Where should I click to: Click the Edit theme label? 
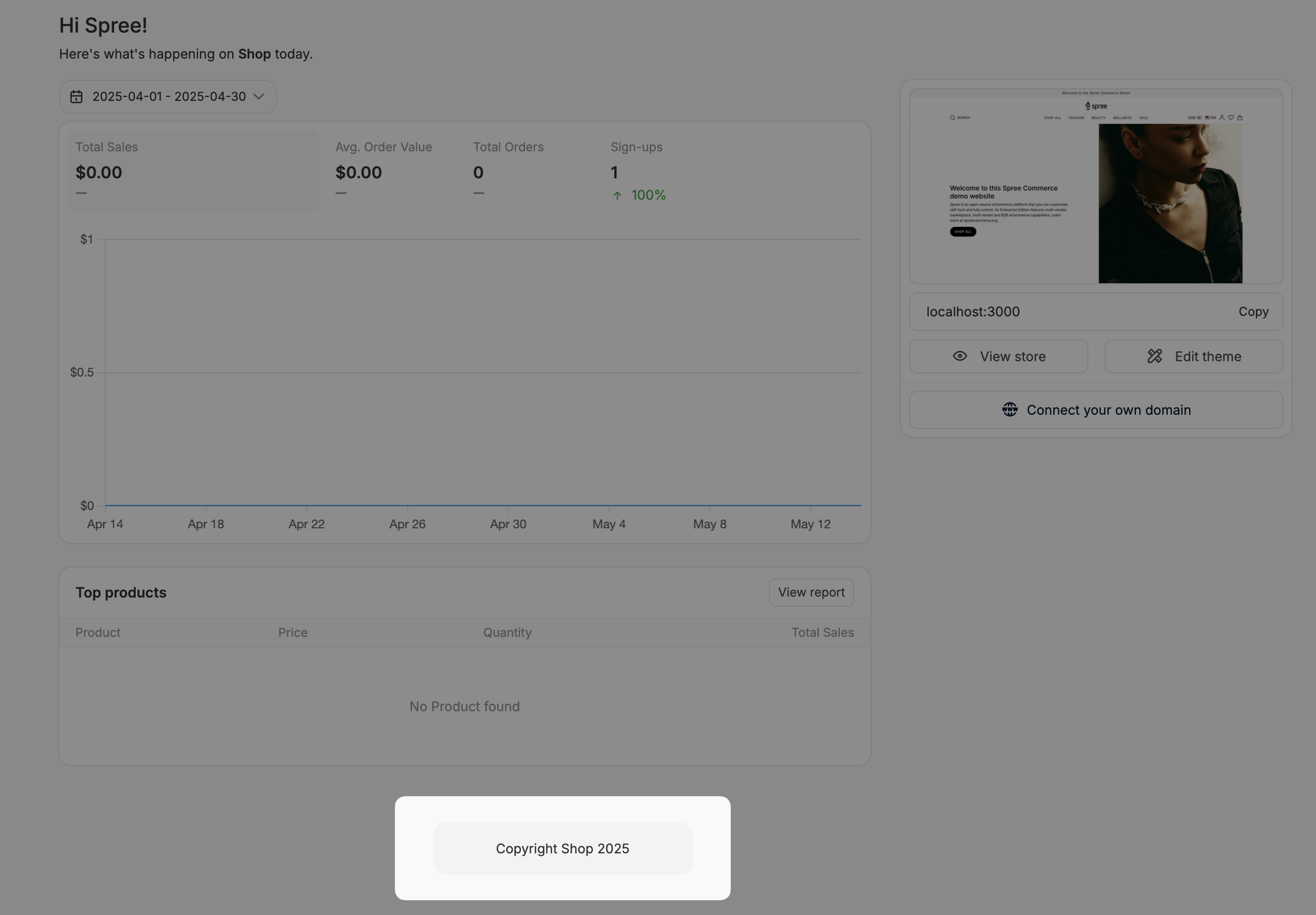pos(1208,357)
